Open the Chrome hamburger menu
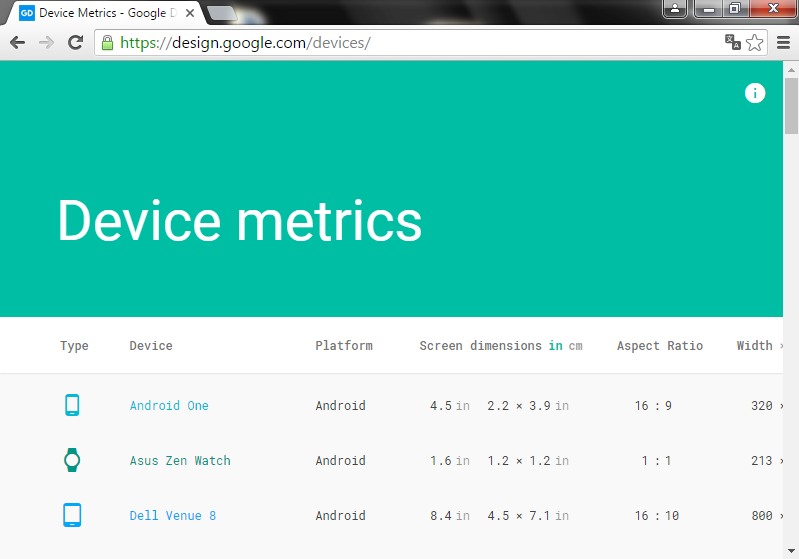799x559 pixels. (783, 43)
